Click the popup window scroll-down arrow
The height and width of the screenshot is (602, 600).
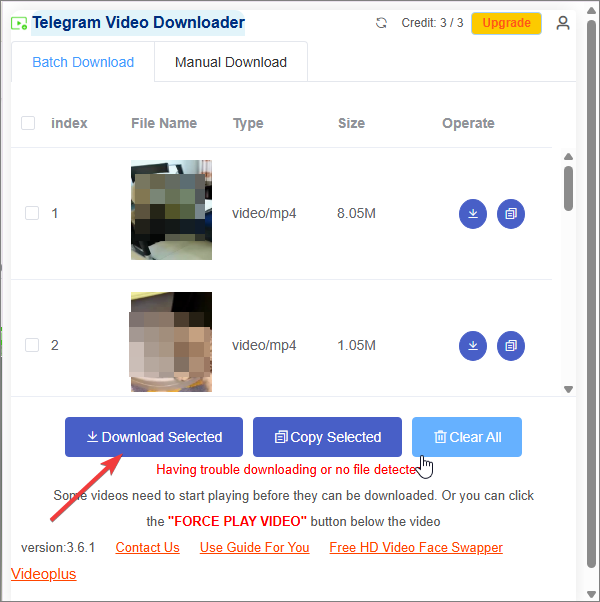(592, 594)
